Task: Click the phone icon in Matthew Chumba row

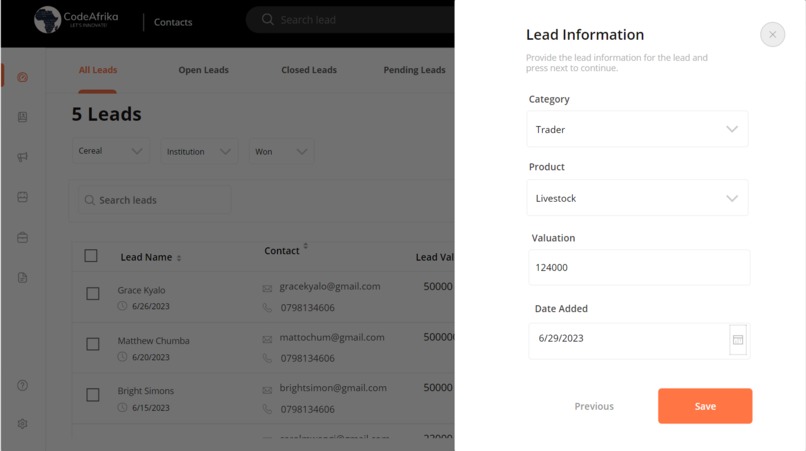Action: pos(267,358)
